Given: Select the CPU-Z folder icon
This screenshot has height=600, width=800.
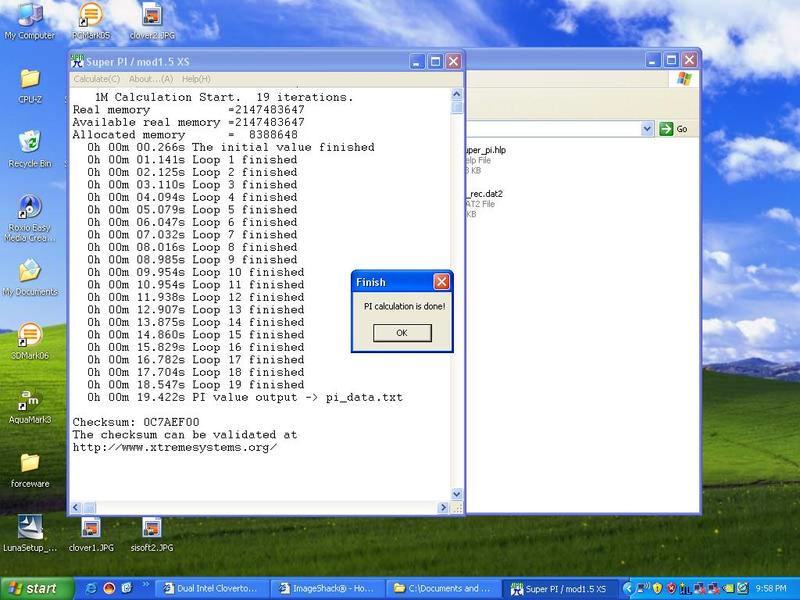Looking at the screenshot, I should point(30,86).
